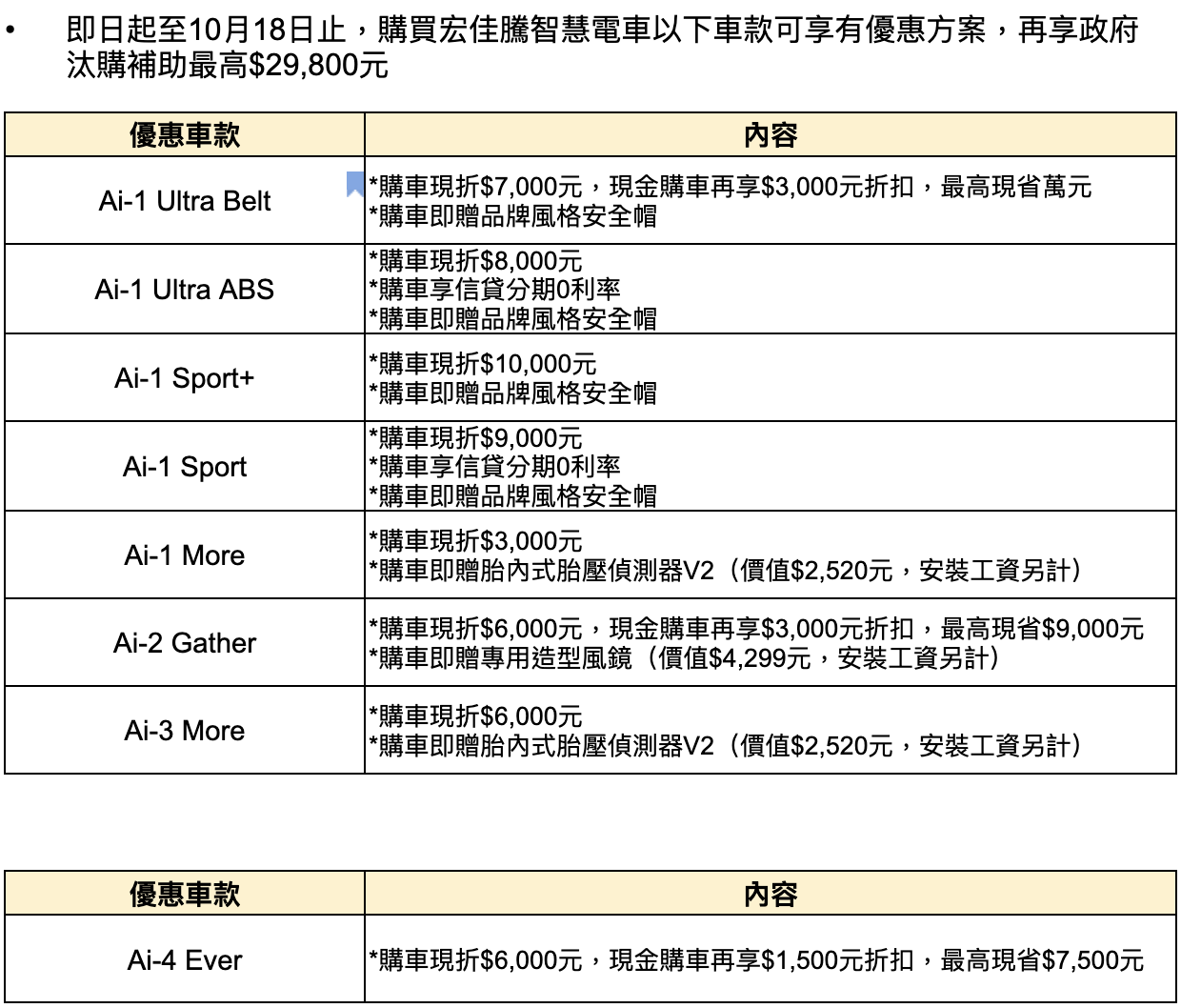Select the first table's 優惠車款 header cell

(x=185, y=135)
